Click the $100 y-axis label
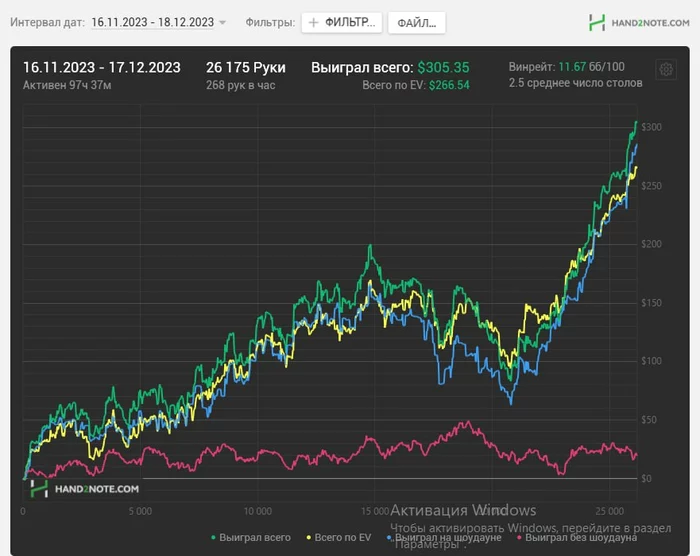This screenshot has height=556, width=700. (x=651, y=361)
